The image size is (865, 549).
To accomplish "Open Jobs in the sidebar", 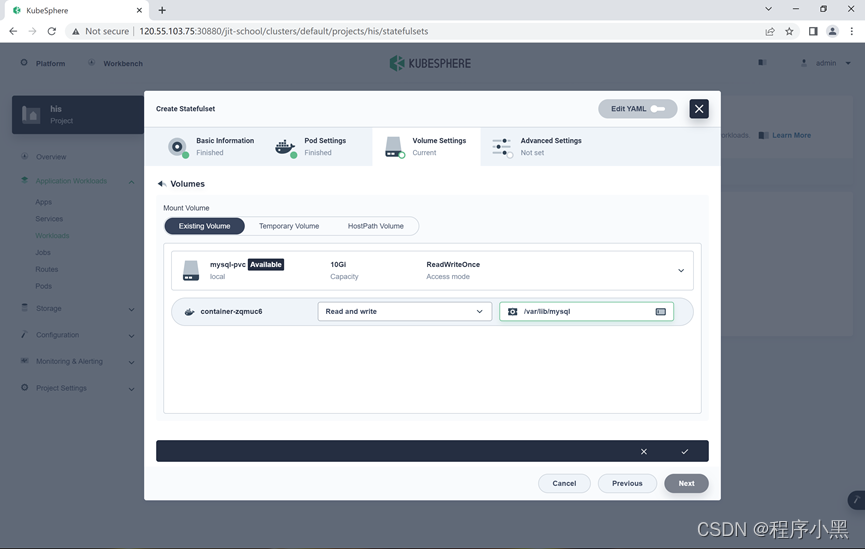I will [x=43, y=253].
